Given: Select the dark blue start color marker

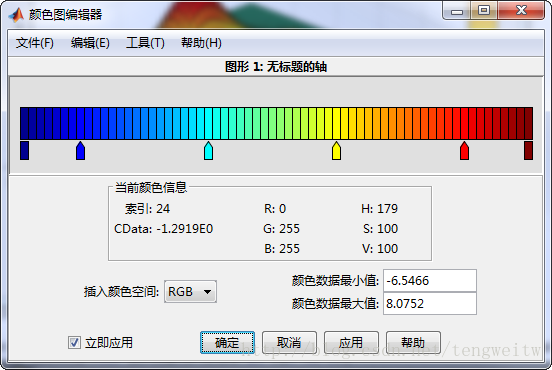Looking at the screenshot, I should 25,150.
